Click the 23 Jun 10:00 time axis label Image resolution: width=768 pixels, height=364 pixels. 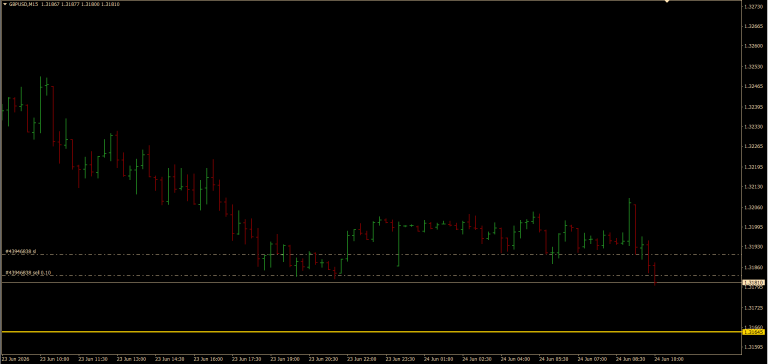pyautogui.click(x=54, y=359)
